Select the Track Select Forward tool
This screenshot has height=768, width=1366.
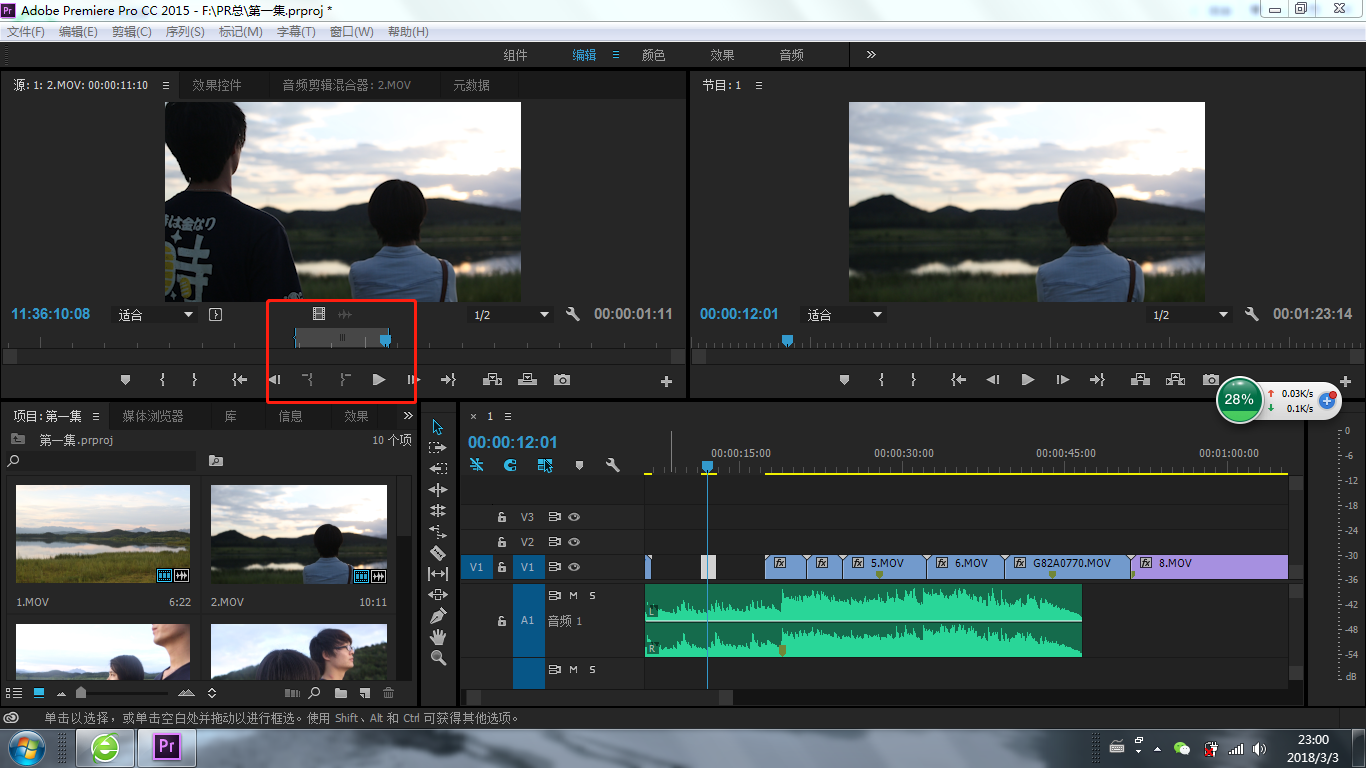(x=437, y=448)
